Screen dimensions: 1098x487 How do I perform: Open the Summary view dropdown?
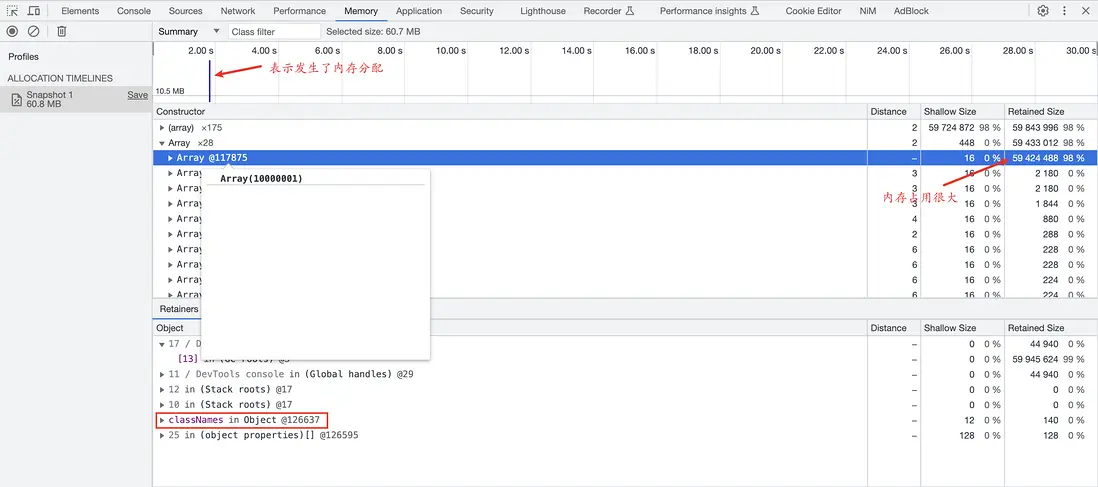click(188, 32)
